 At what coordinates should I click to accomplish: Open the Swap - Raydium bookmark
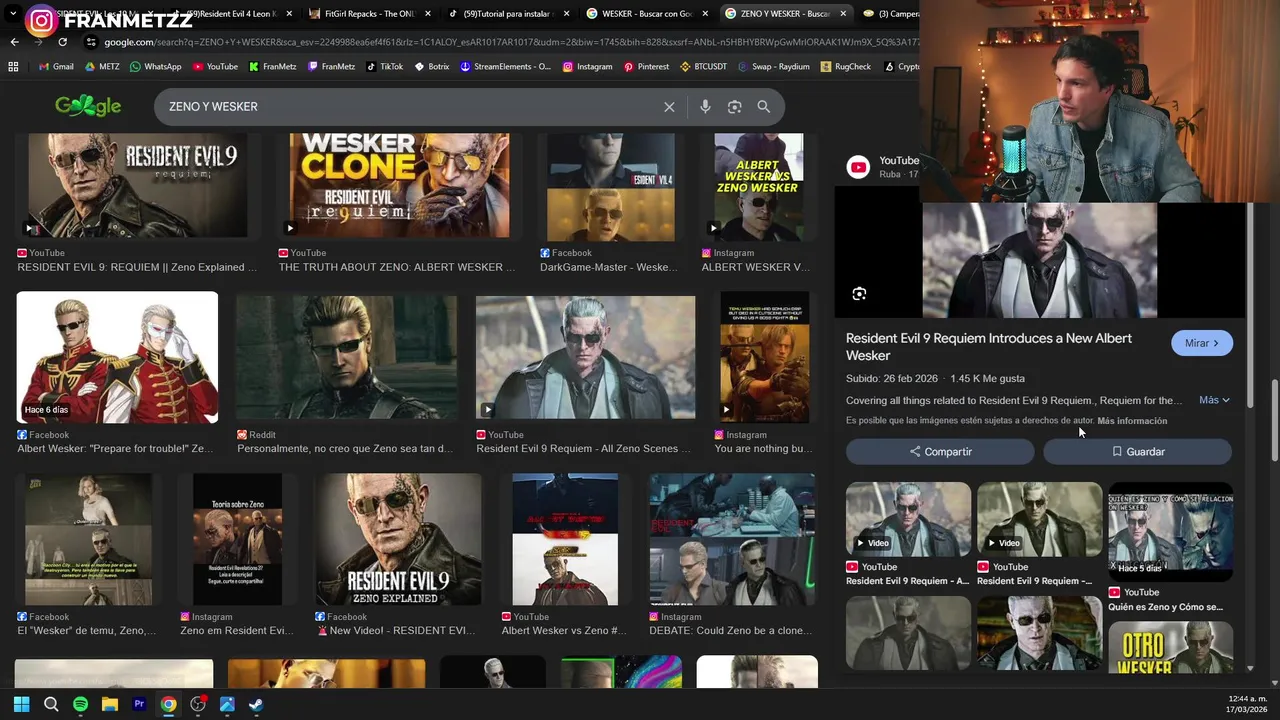click(773, 67)
